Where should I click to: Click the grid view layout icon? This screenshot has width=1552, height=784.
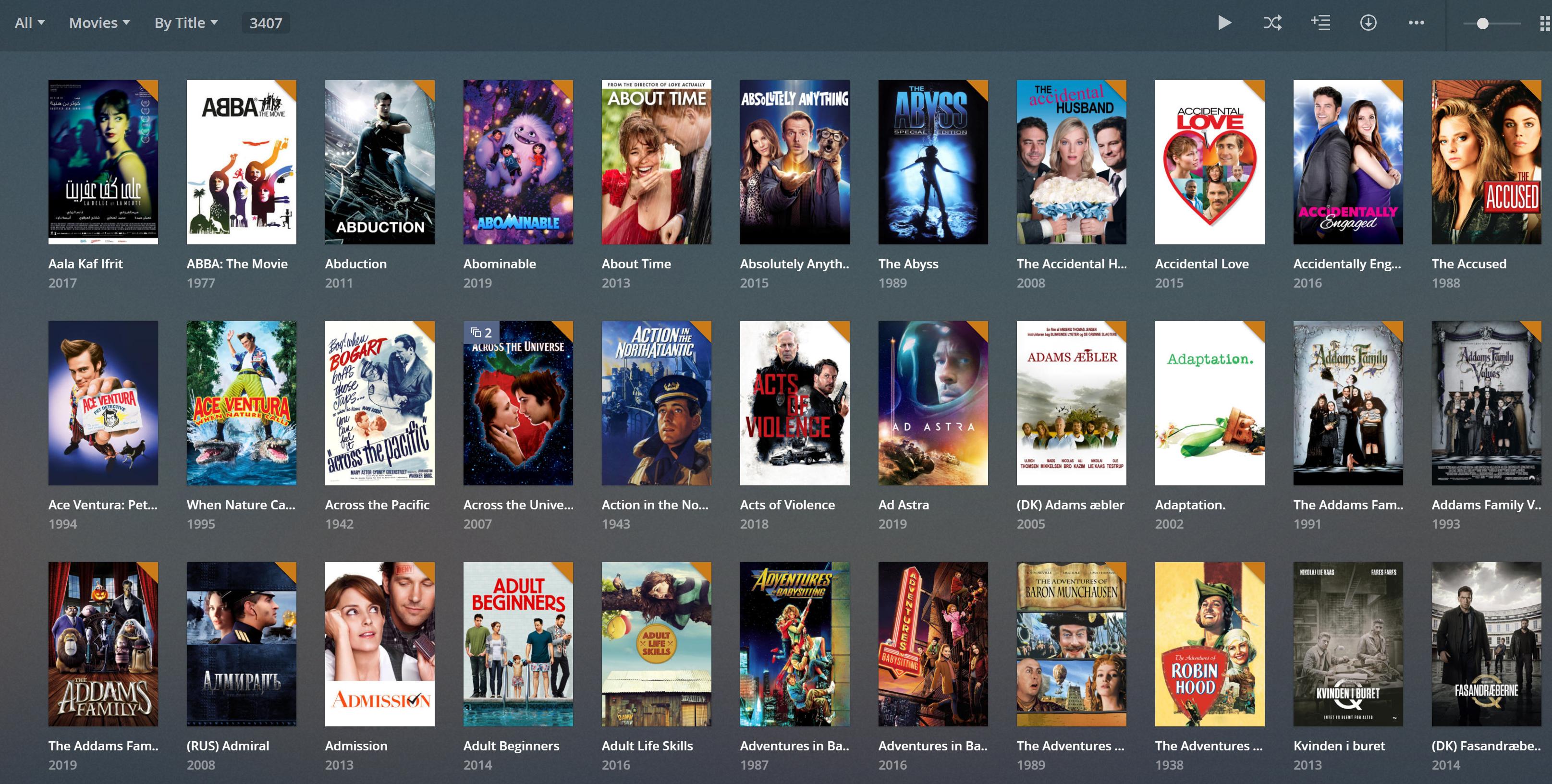[1545, 24]
